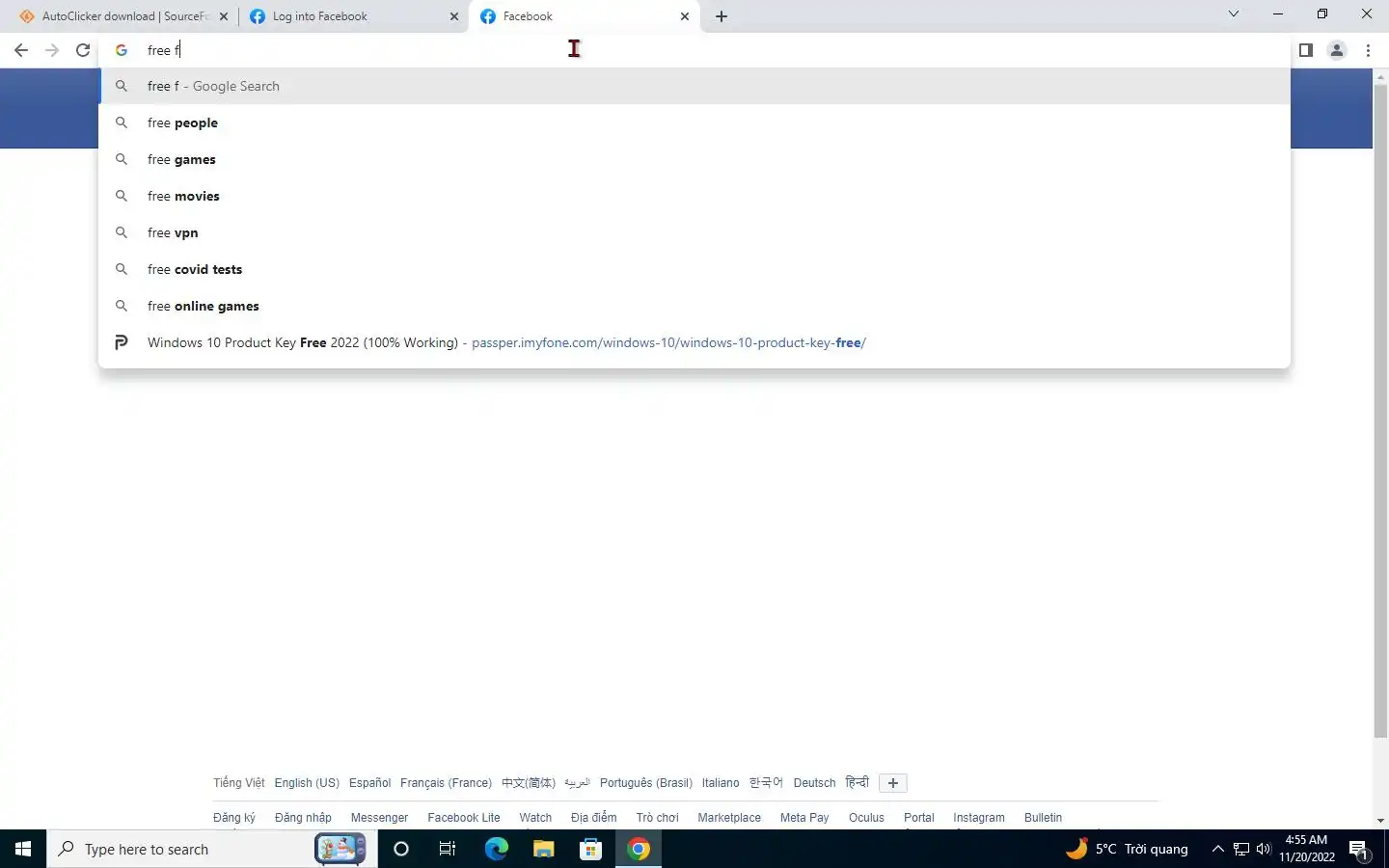Open the Facebook Lite footer link

(x=464, y=818)
